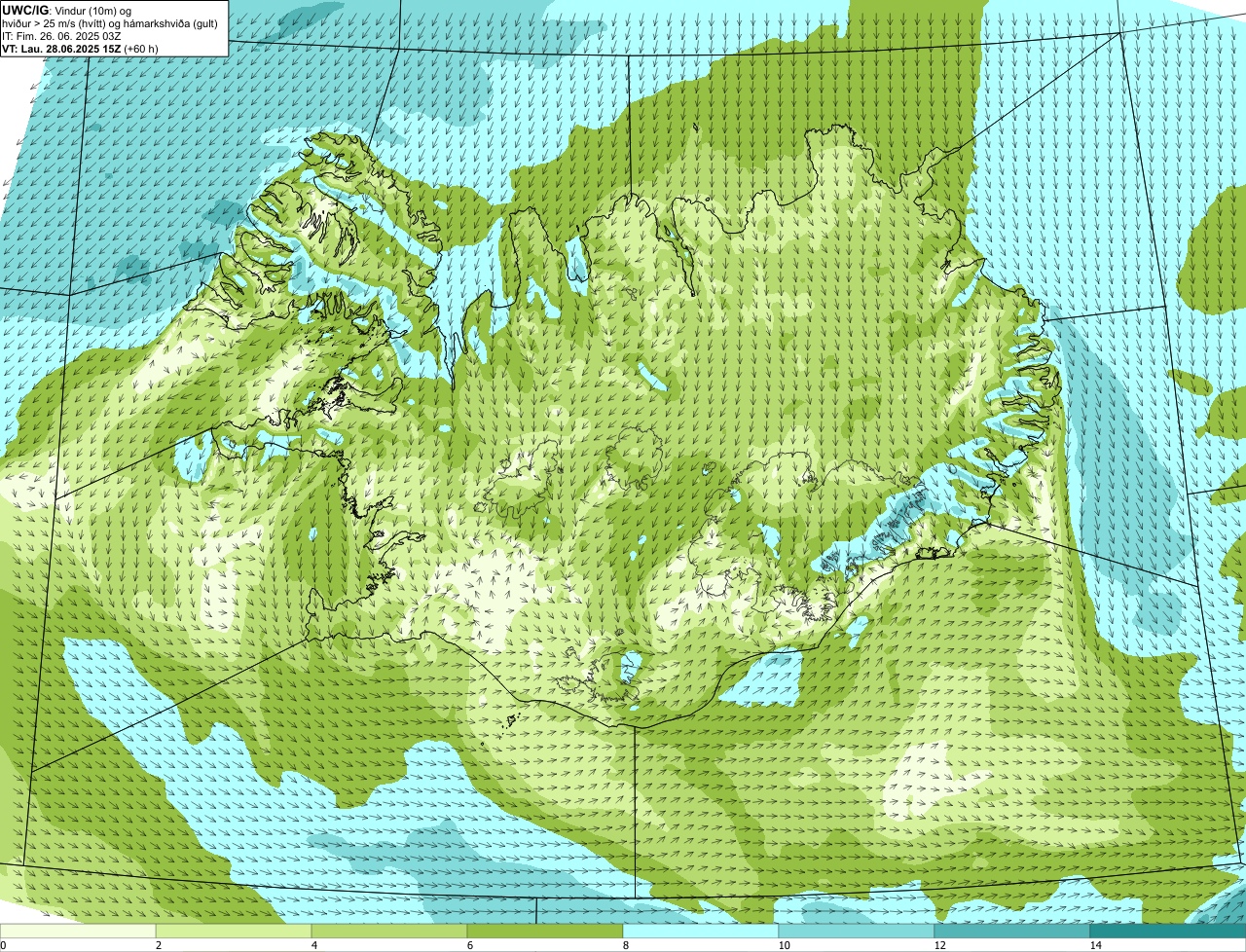Click the legend scale label "4"
The image size is (1246, 952).
313,945
